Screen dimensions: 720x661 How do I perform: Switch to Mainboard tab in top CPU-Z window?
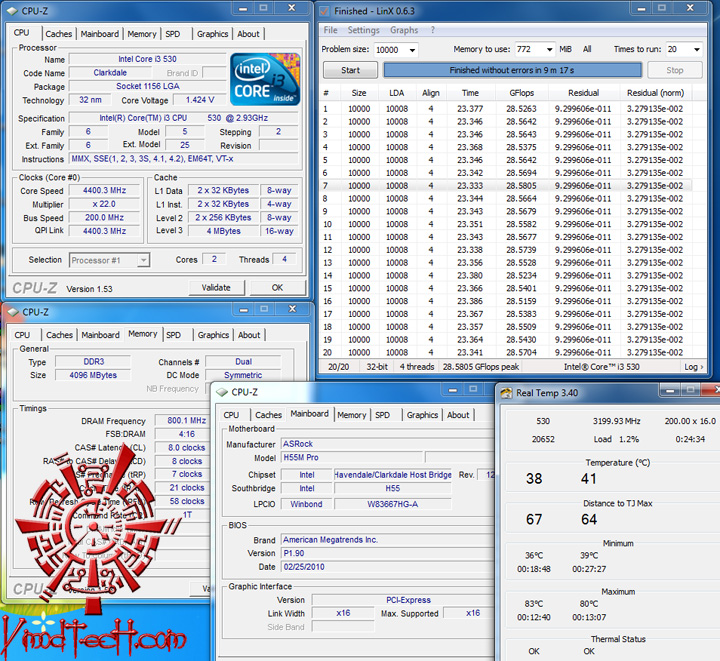[100, 34]
